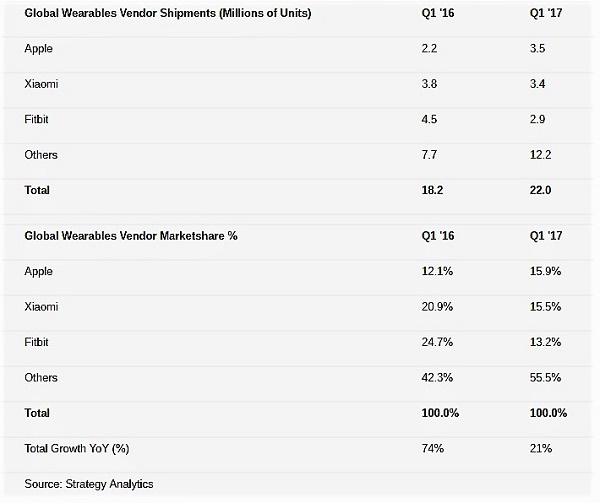Click Xiaomi marketshare value 20.9%
Screen dimensions: 600x503
click(x=437, y=307)
